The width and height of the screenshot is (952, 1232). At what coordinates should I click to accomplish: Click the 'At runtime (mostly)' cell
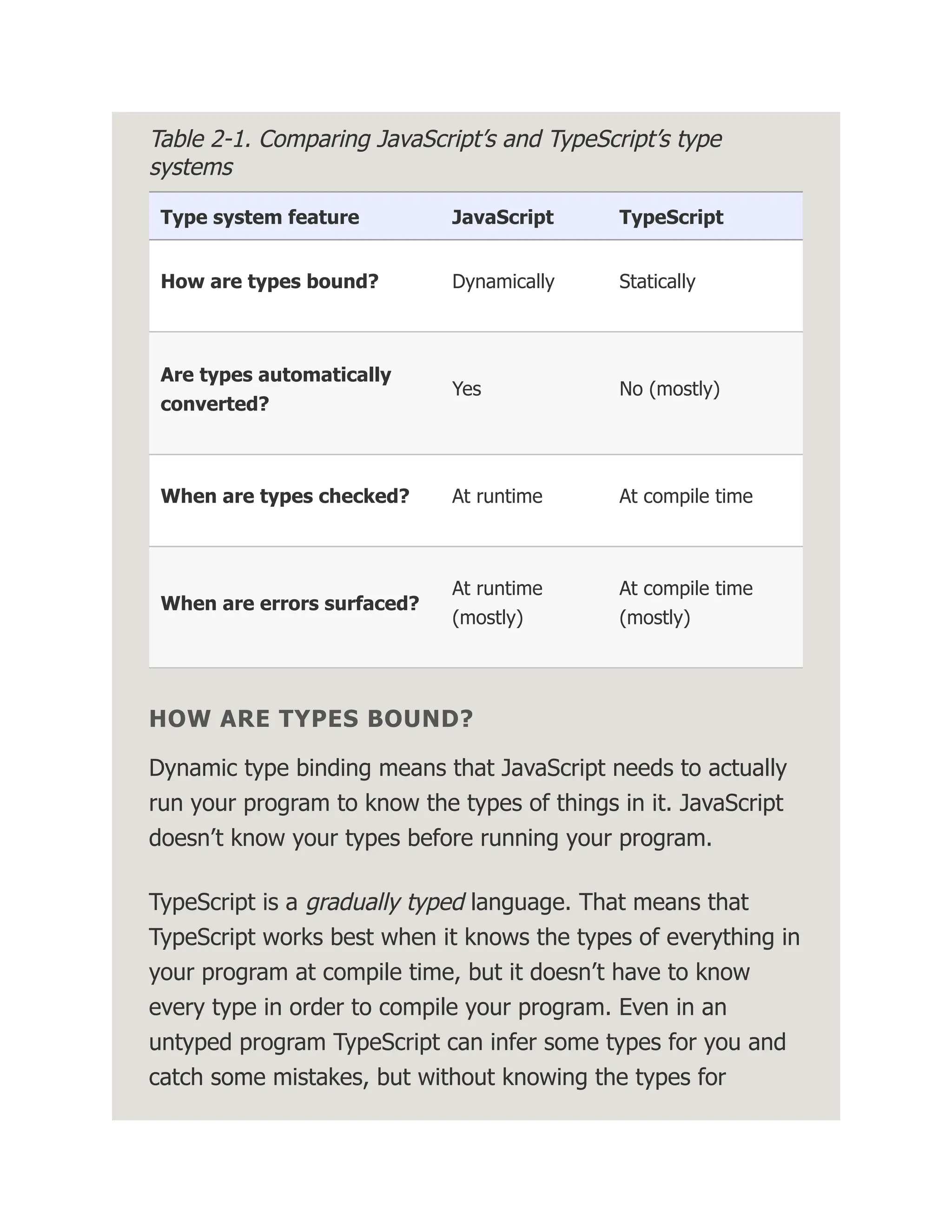(x=496, y=603)
